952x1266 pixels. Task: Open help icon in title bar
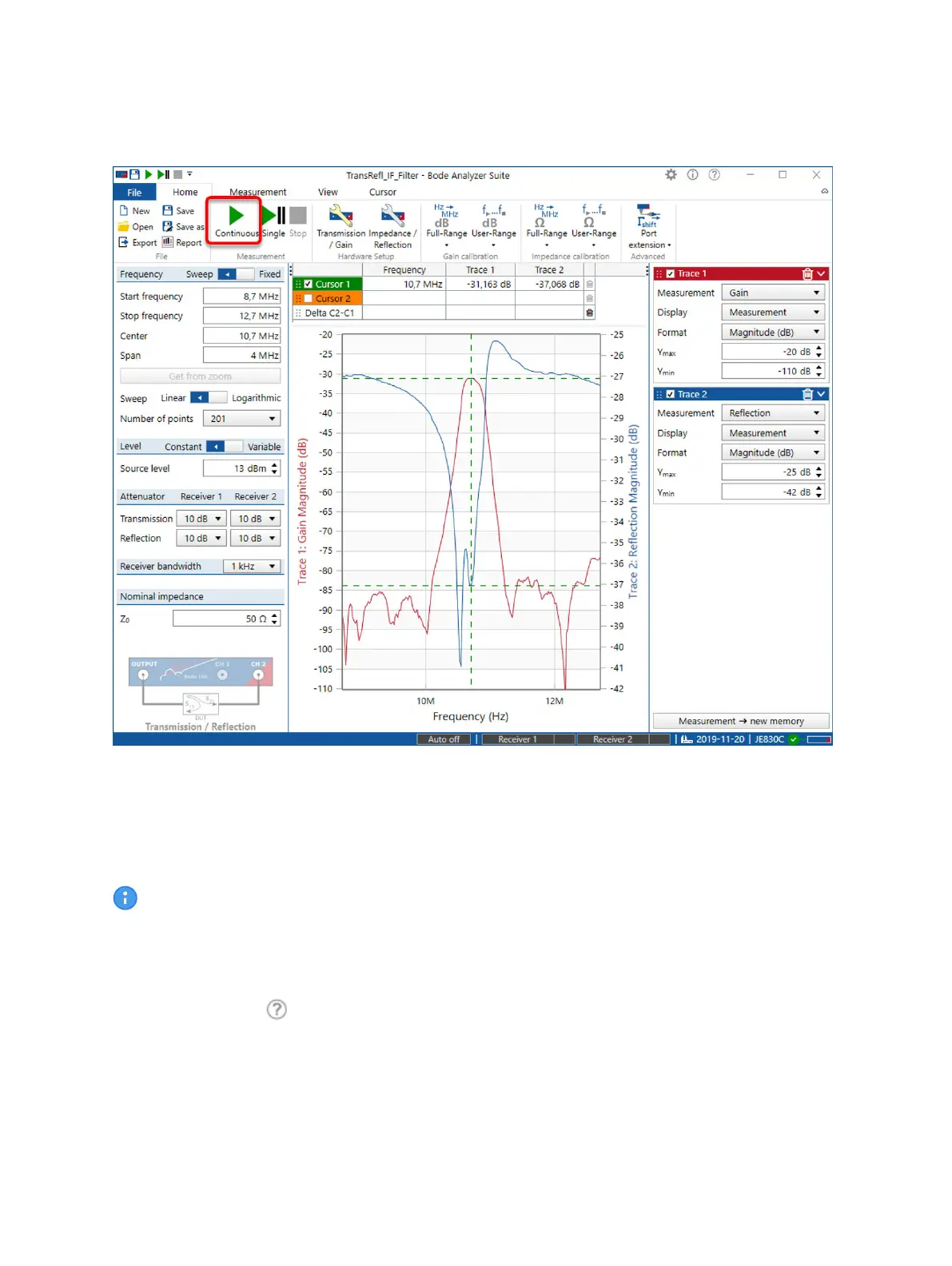pos(714,174)
